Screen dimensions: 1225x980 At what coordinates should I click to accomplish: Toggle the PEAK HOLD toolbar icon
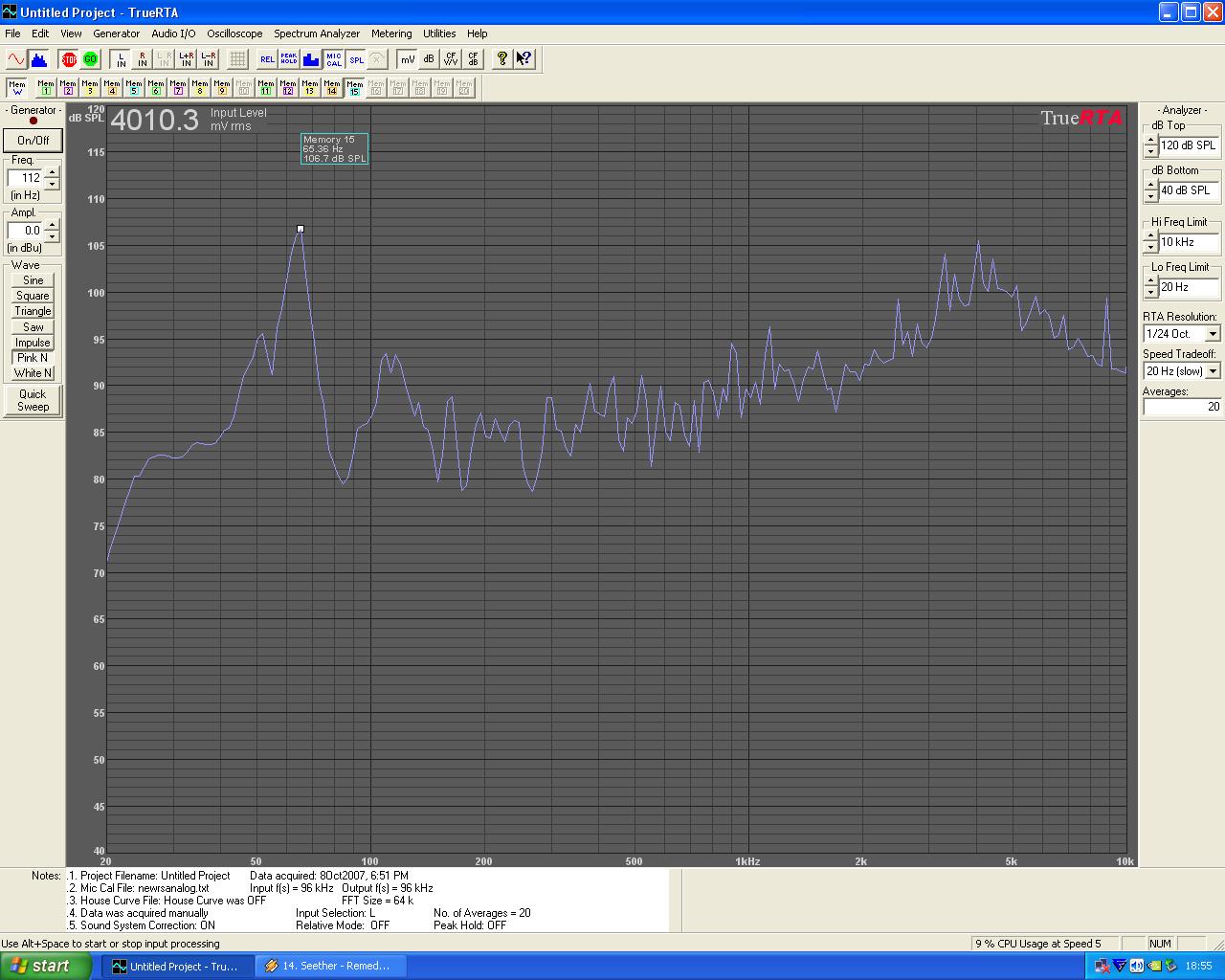tap(289, 59)
